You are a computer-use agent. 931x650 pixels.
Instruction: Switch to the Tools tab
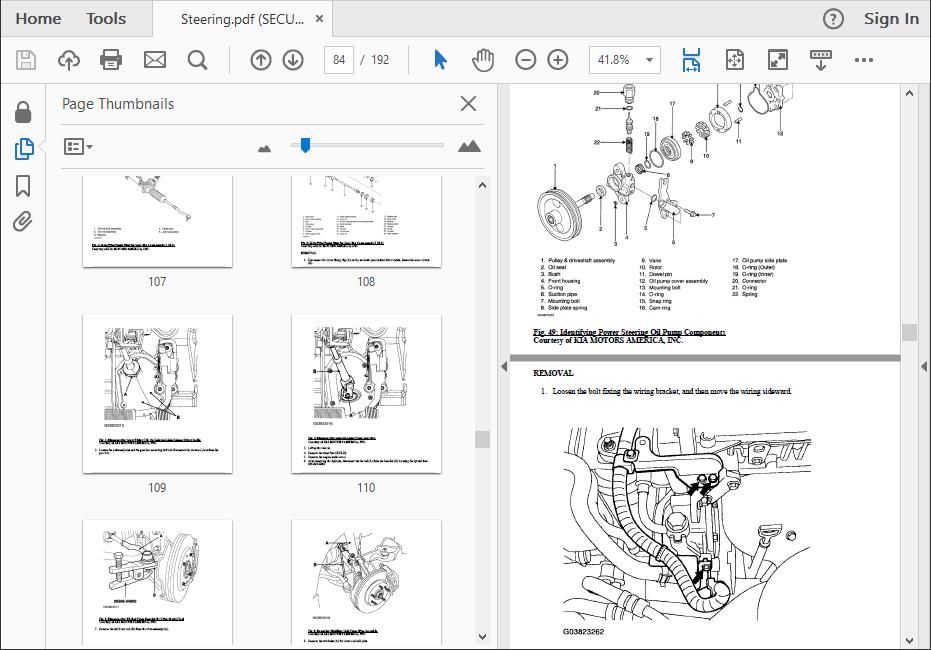[x=106, y=19]
